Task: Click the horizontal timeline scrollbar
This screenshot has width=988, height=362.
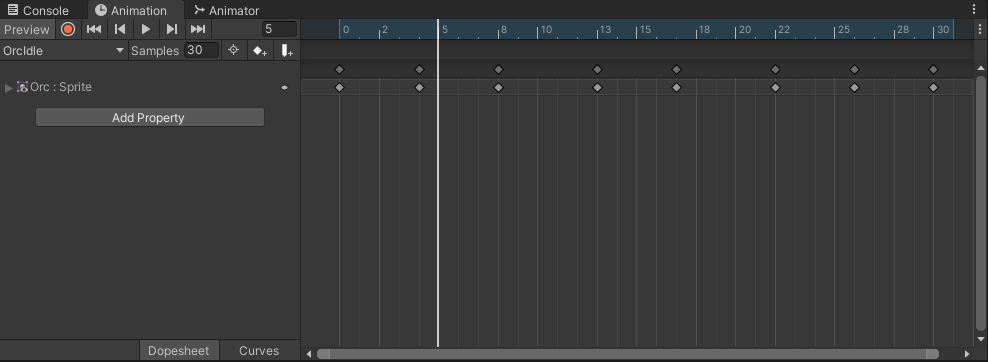Action: 628,354
